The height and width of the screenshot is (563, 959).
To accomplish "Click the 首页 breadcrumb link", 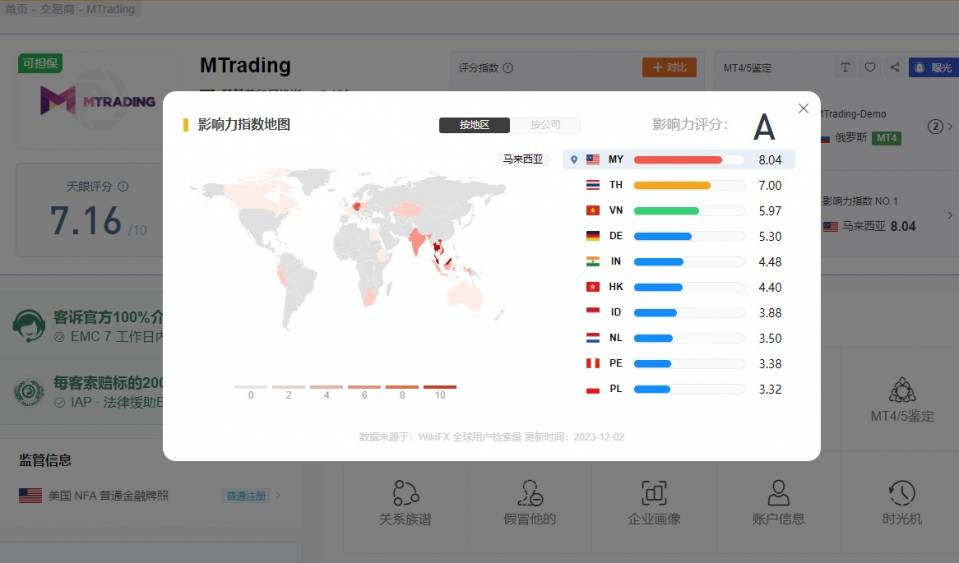I will [16, 9].
